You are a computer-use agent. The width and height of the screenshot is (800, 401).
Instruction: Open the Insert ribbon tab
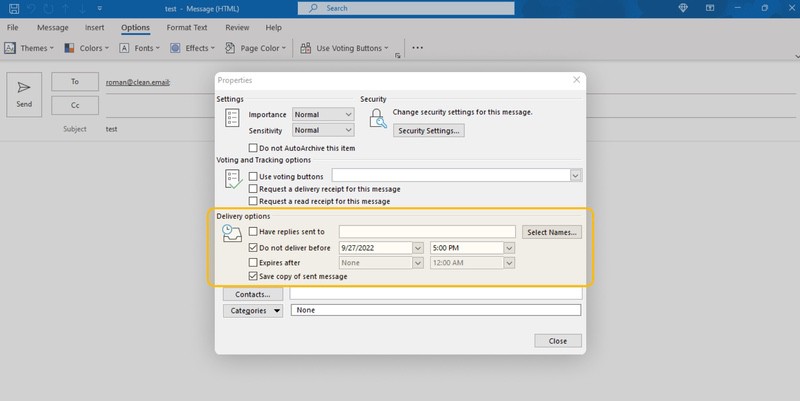point(94,28)
